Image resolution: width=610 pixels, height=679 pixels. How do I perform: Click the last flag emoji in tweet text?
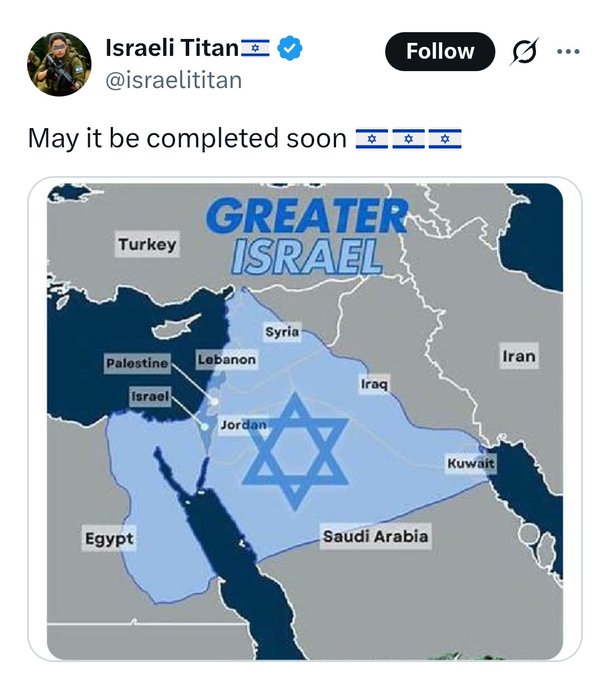click(445, 139)
